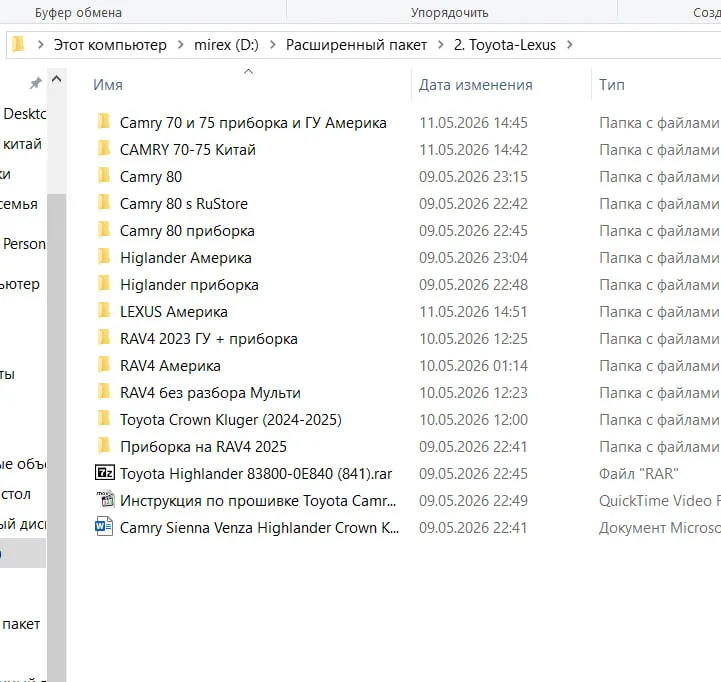Sort files by Имя column header
The image size is (721, 682).
pos(108,85)
